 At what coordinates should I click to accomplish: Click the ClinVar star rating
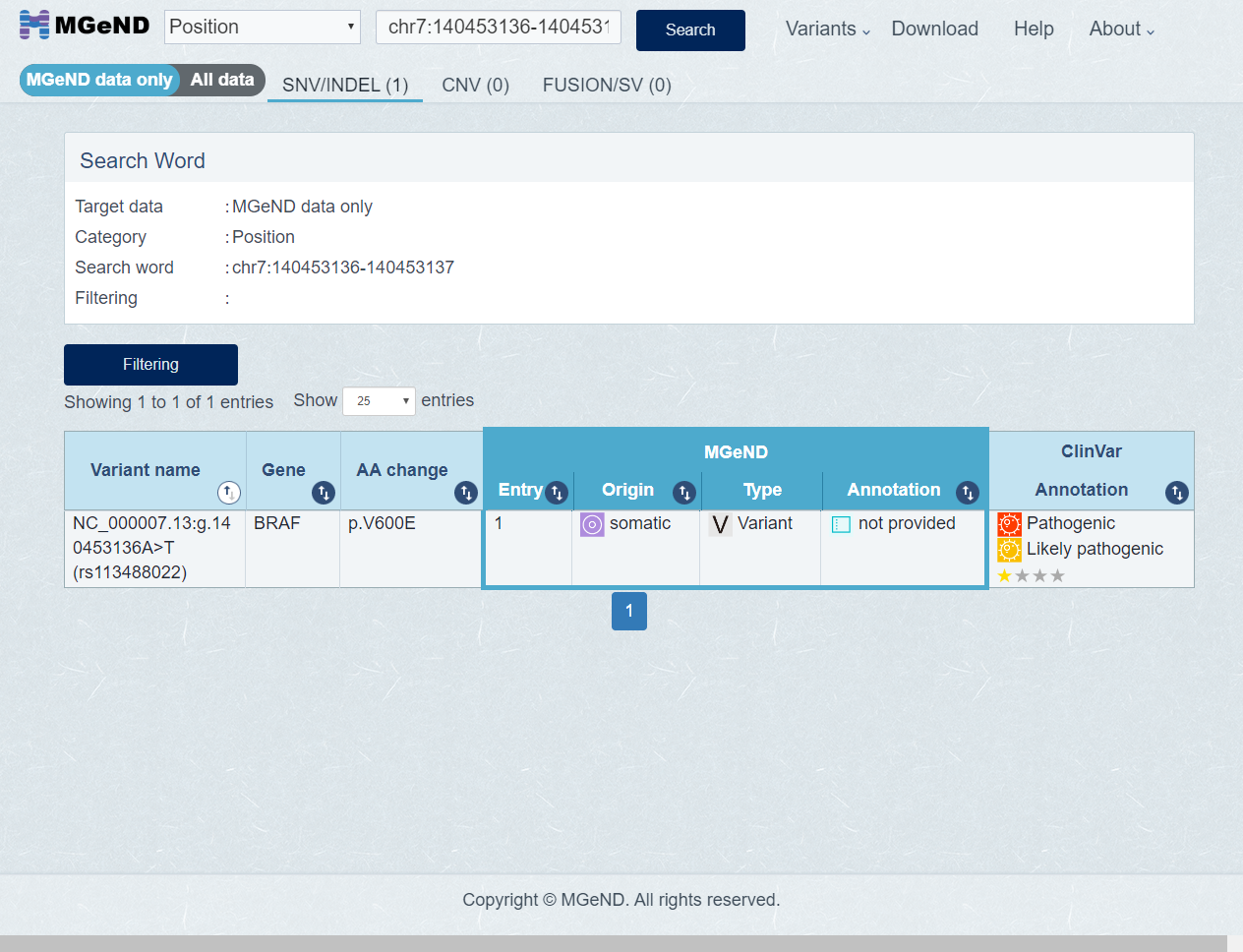(x=1031, y=575)
